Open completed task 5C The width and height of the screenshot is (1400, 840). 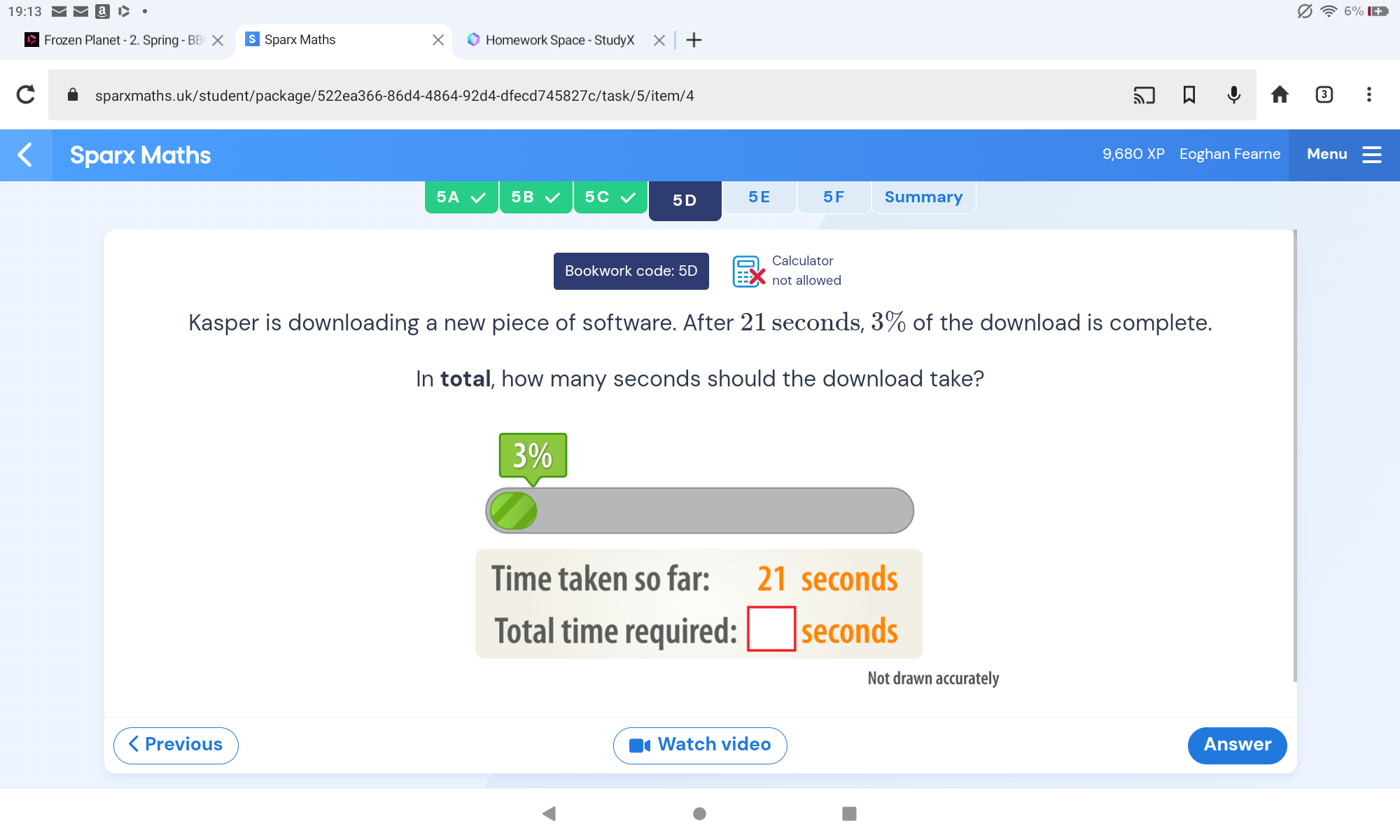coord(610,197)
